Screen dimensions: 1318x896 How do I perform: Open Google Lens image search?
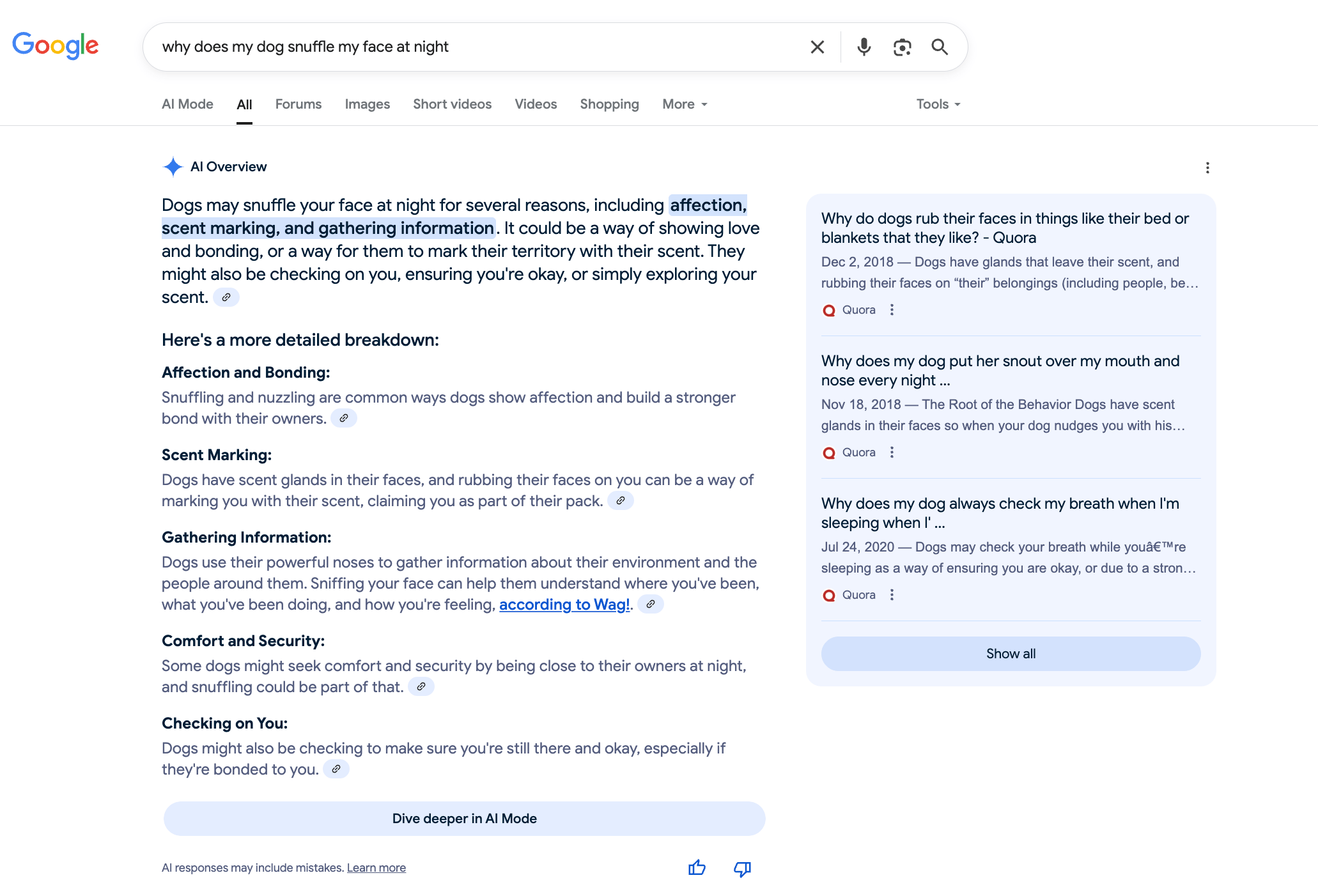(x=902, y=47)
